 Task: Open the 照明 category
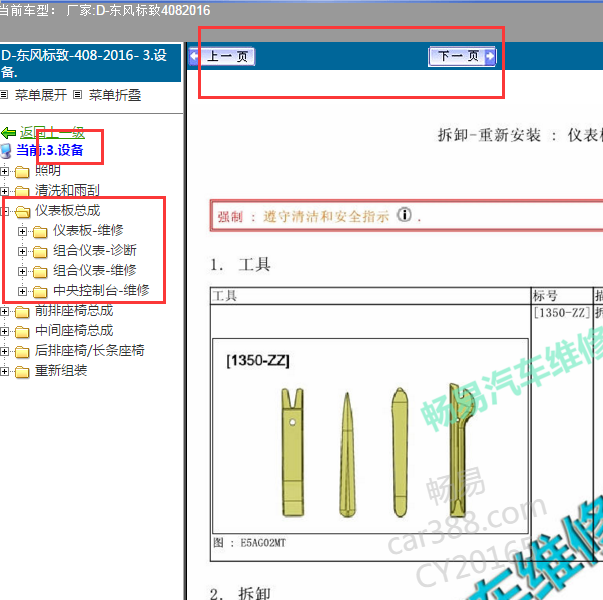pyautogui.click(x=48, y=170)
